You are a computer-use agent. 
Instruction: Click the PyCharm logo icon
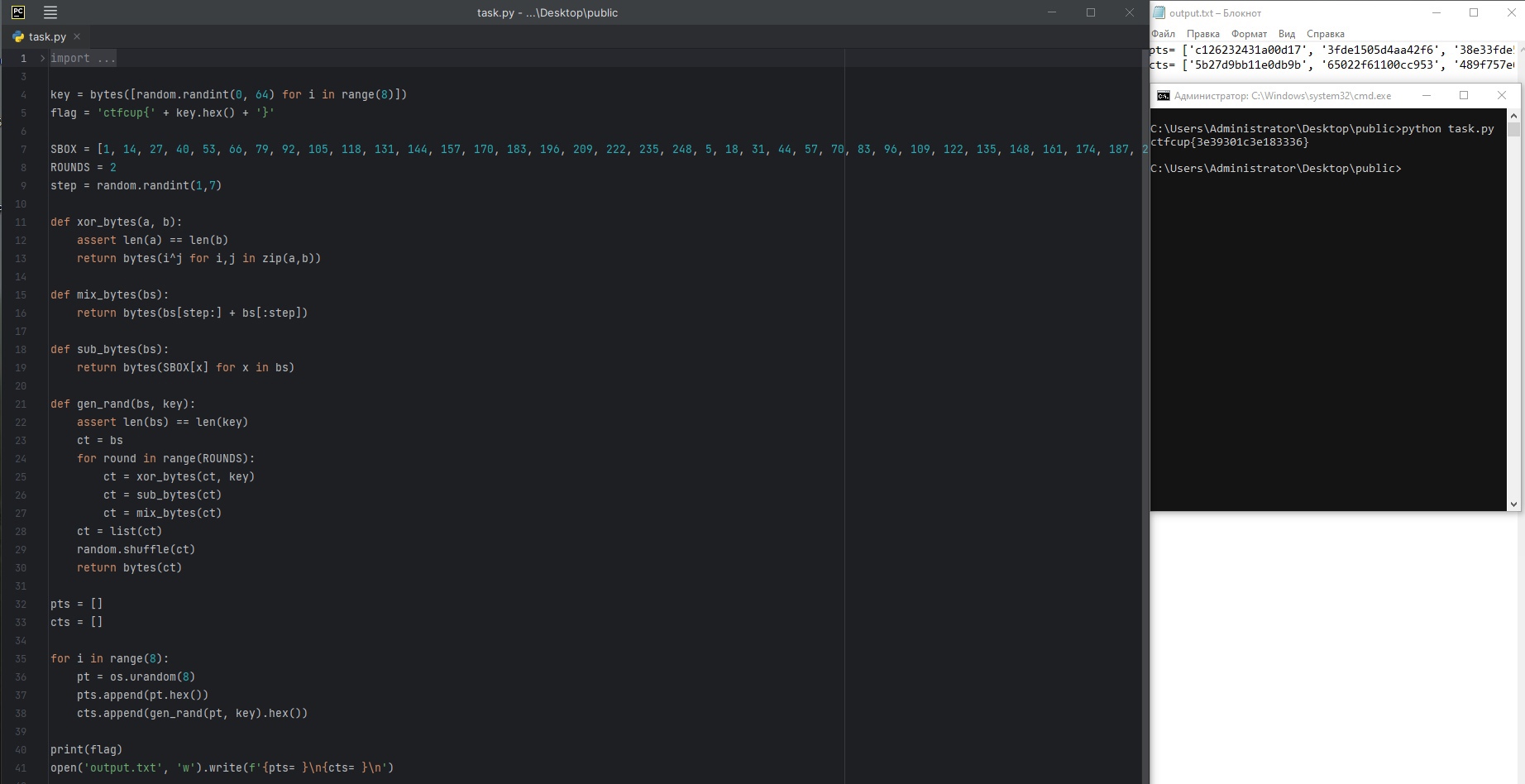click(18, 12)
